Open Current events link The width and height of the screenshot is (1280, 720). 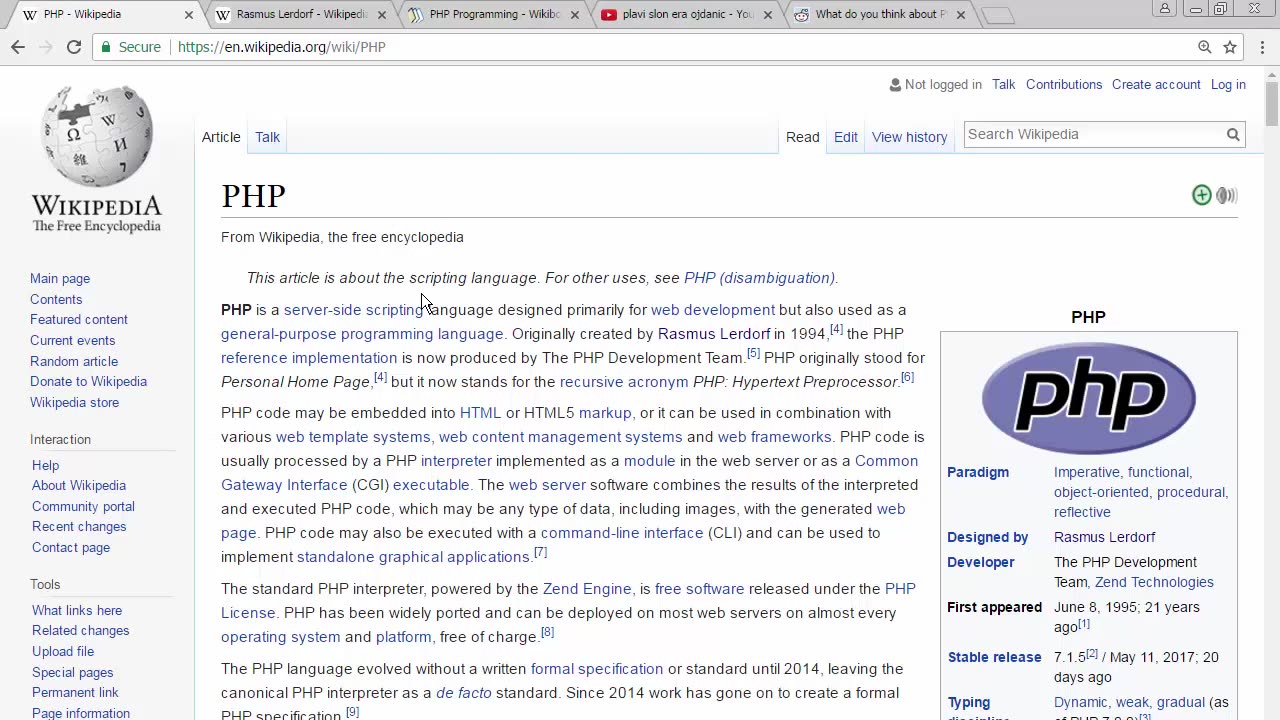pos(72,341)
